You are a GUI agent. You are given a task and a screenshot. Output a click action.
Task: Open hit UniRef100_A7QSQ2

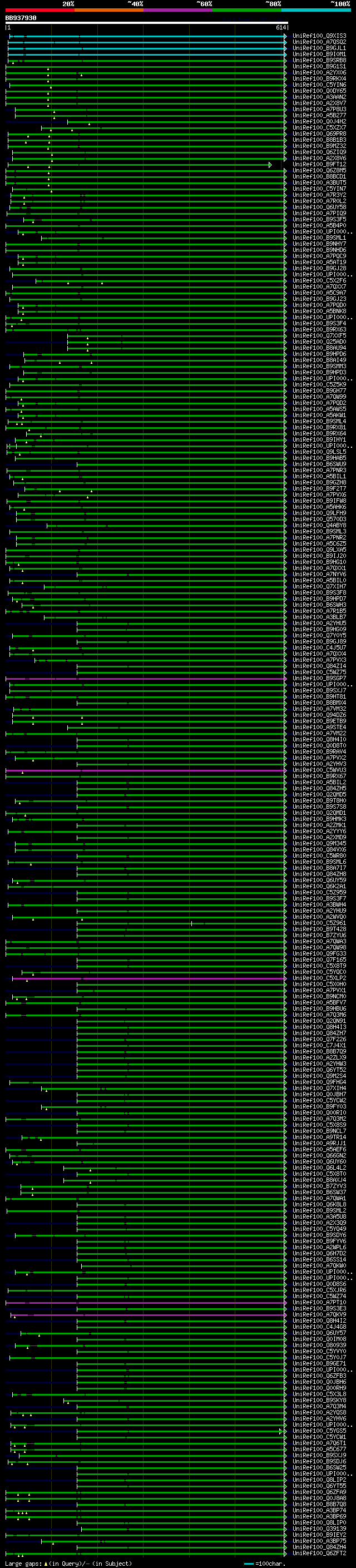pyautogui.click(x=319, y=42)
